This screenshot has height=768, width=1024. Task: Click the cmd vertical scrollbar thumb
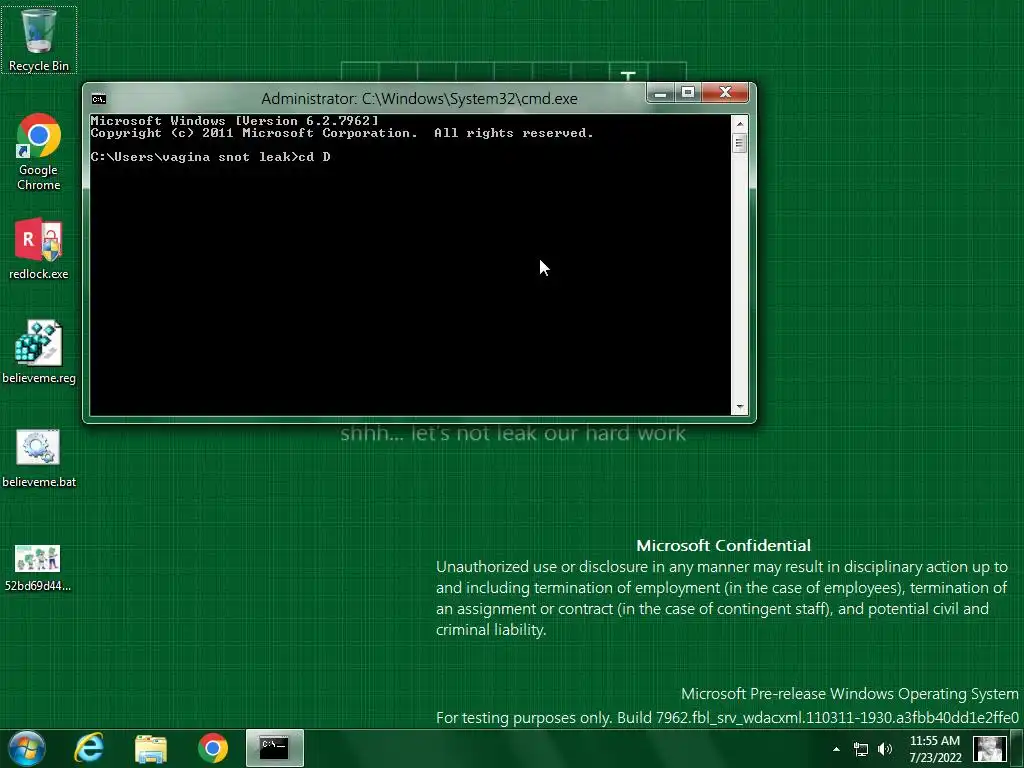(739, 143)
